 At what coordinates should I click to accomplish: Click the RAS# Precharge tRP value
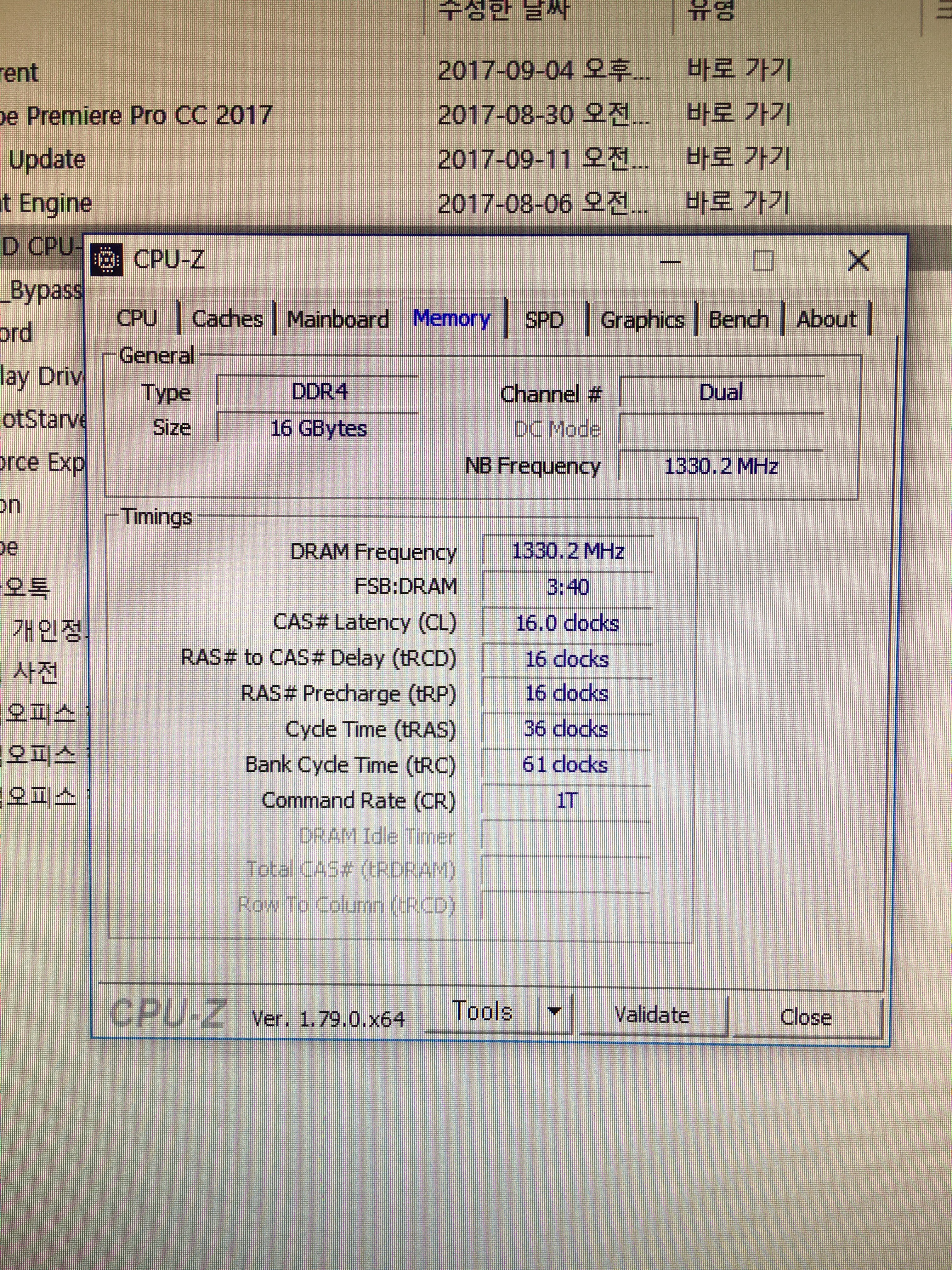567,694
